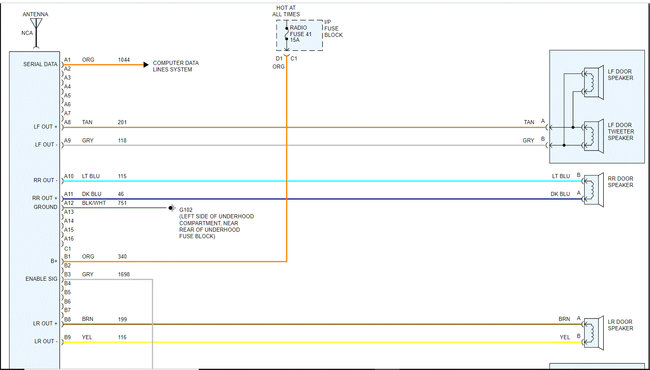This screenshot has width=650, height=370.
Task: Click 'RR OUT -' terminal label
Action: (46, 180)
